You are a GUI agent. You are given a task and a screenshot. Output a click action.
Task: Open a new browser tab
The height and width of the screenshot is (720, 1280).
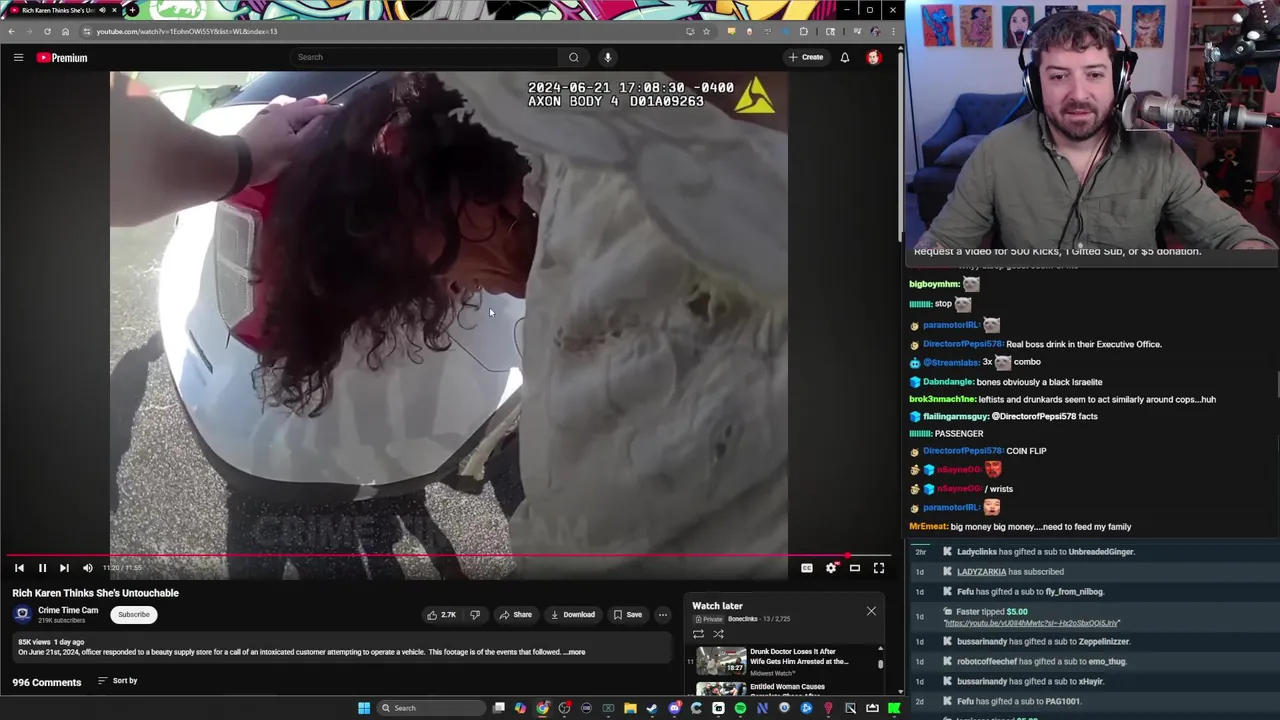click(132, 10)
